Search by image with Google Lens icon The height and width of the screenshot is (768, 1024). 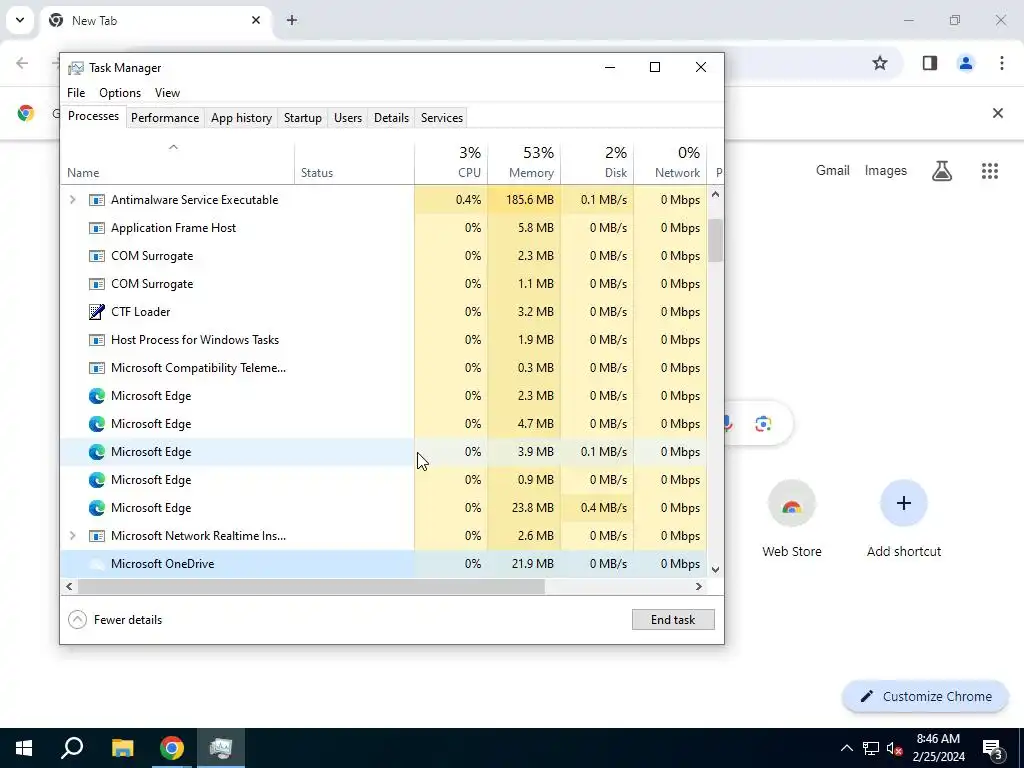tap(763, 424)
